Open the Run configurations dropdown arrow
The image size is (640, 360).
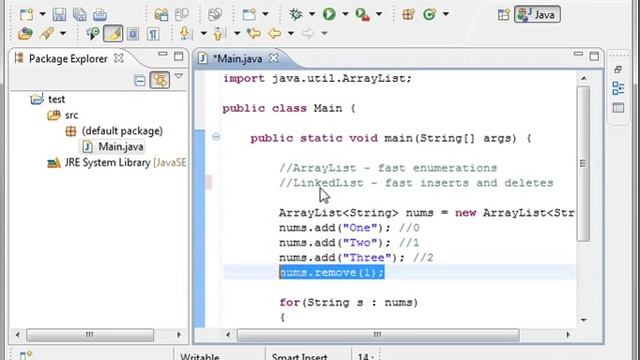[x=345, y=14]
